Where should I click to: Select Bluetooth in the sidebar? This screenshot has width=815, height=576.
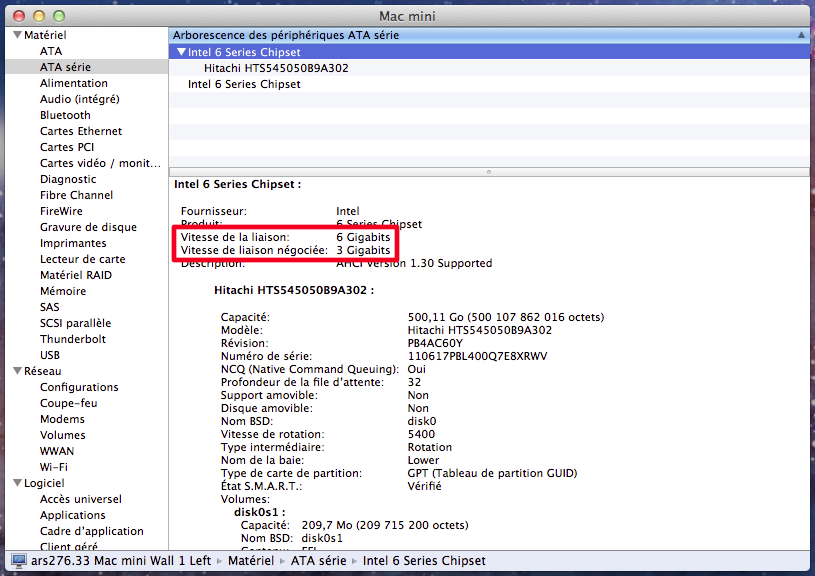(x=65, y=115)
